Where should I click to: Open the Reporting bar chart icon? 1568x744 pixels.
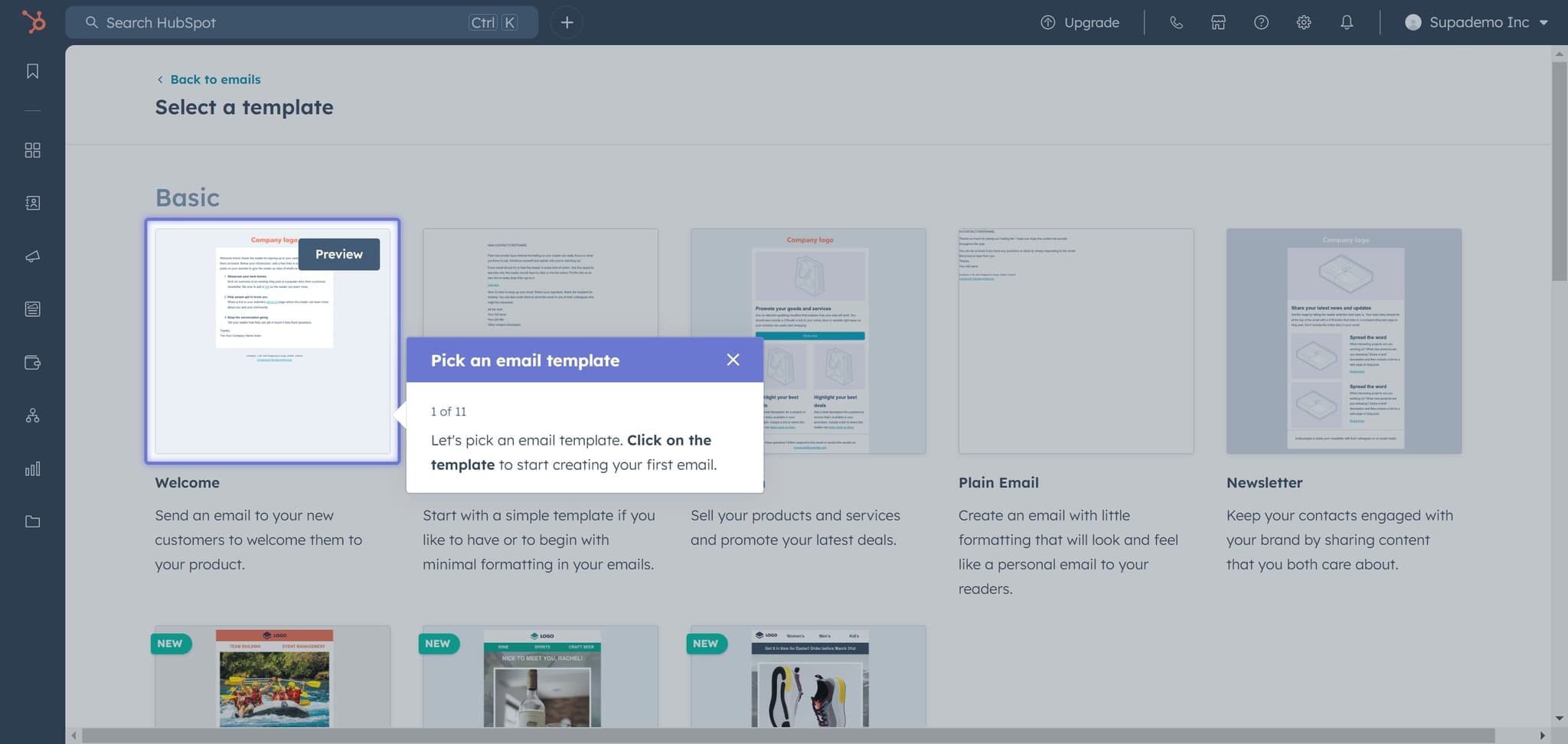(32, 468)
